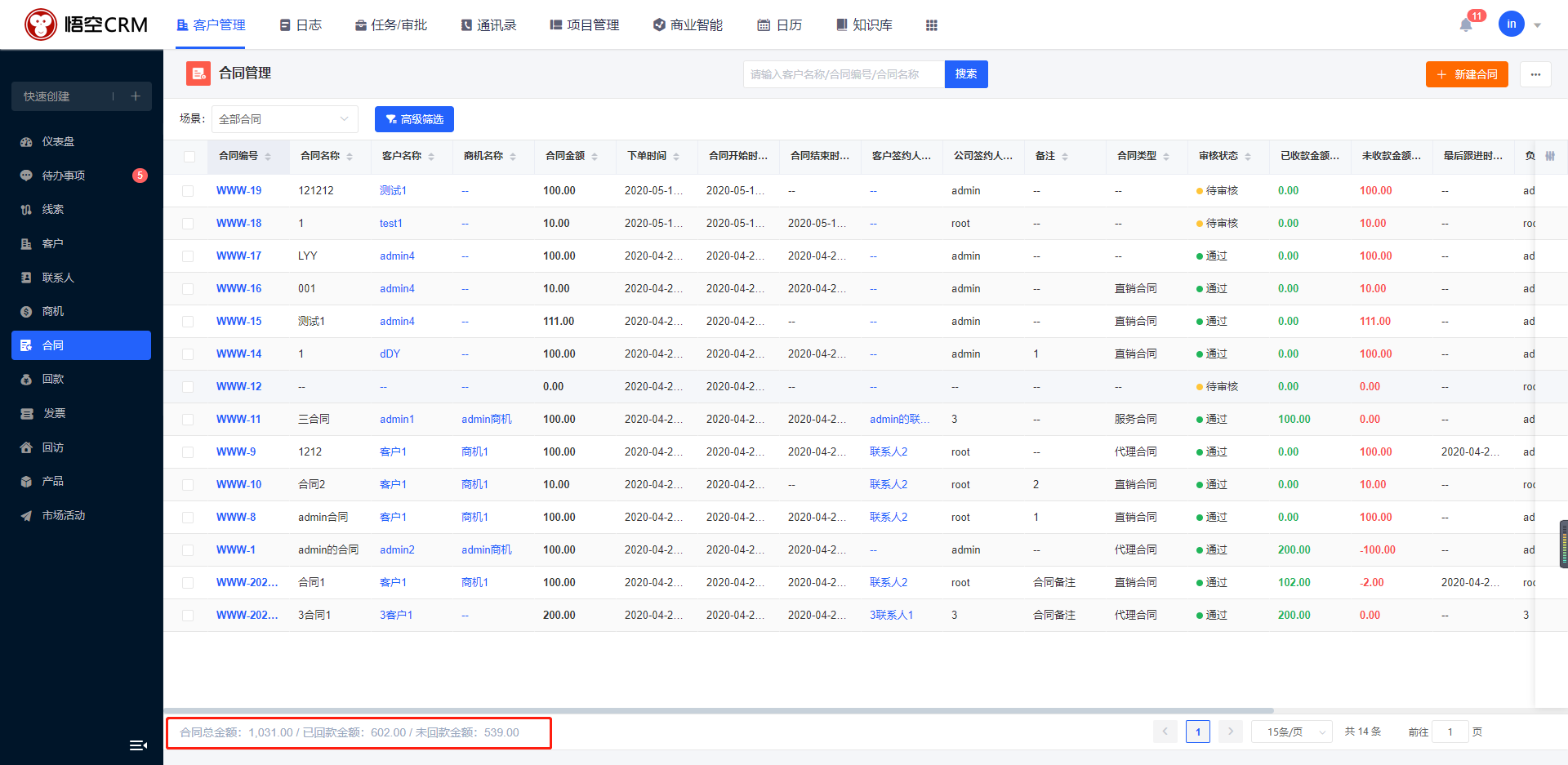Sort by 合同类型 column arrows
The width and height of the screenshot is (1568, 765).
click(x=1166, y=156)
